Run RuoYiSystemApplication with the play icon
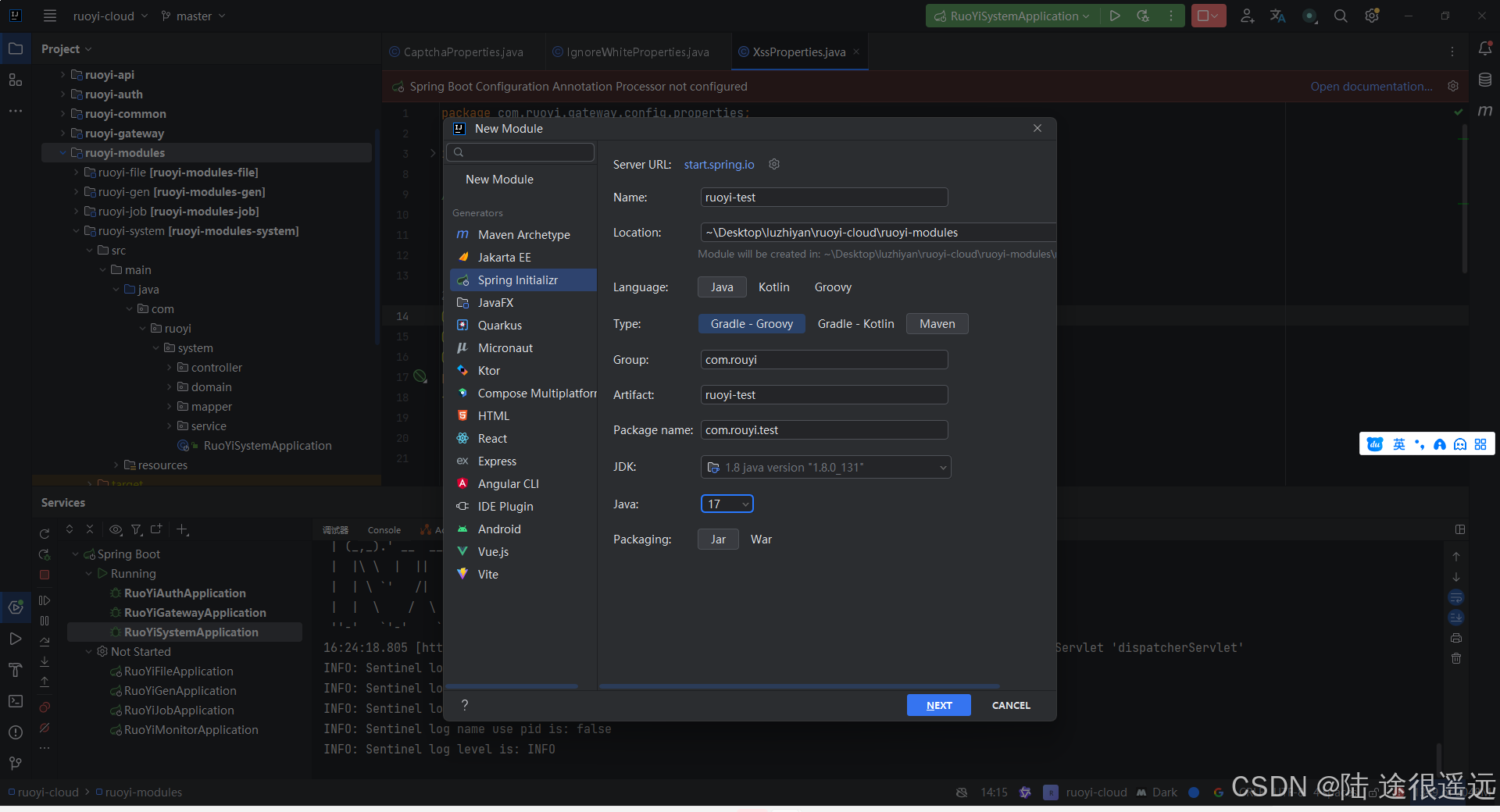 point(1115,16)
